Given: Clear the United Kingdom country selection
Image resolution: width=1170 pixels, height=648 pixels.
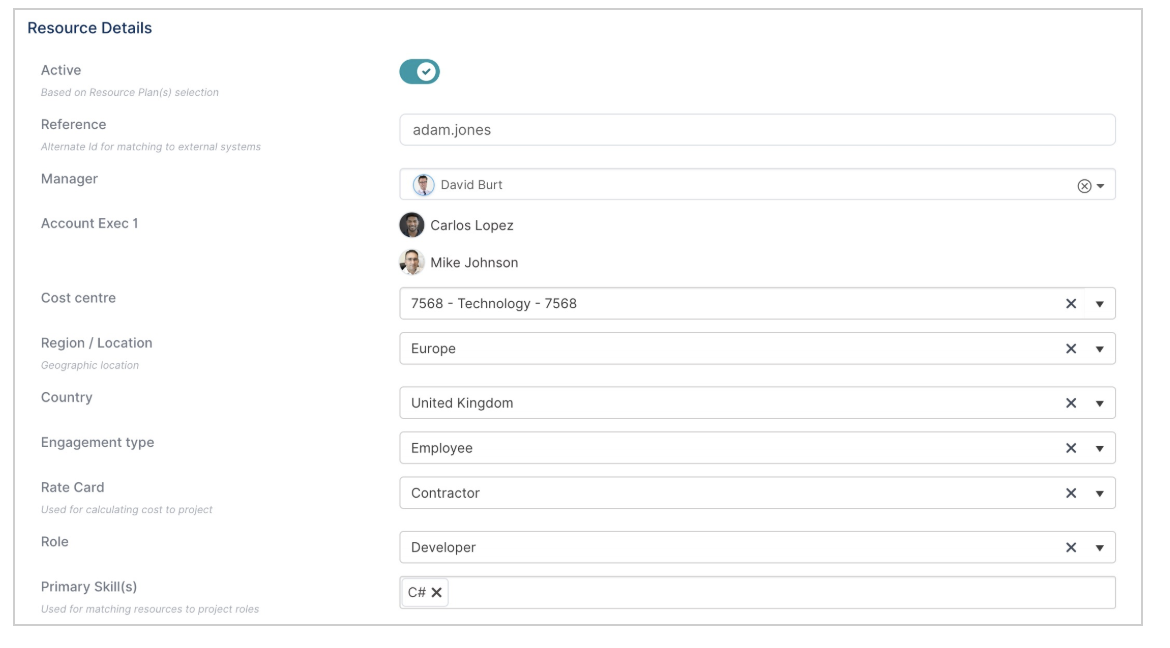Looking at the screenshot, I should (x=1071, y=403).
